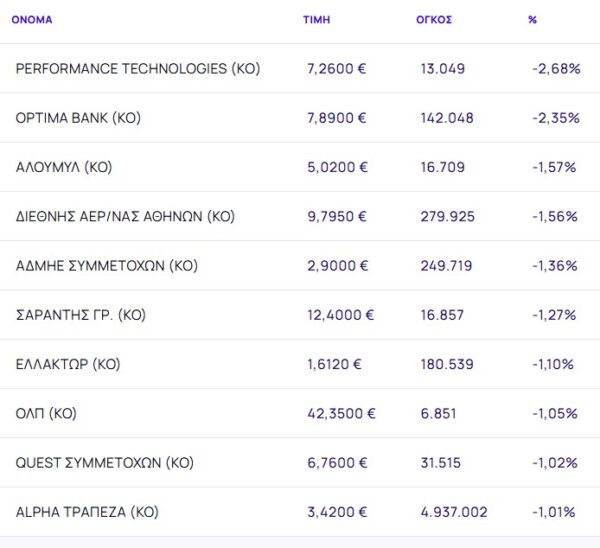Click the 42,3500 € price of ΟΛΠ
The height and width of the screenshot is (548, 600).
tap(341, 413)
